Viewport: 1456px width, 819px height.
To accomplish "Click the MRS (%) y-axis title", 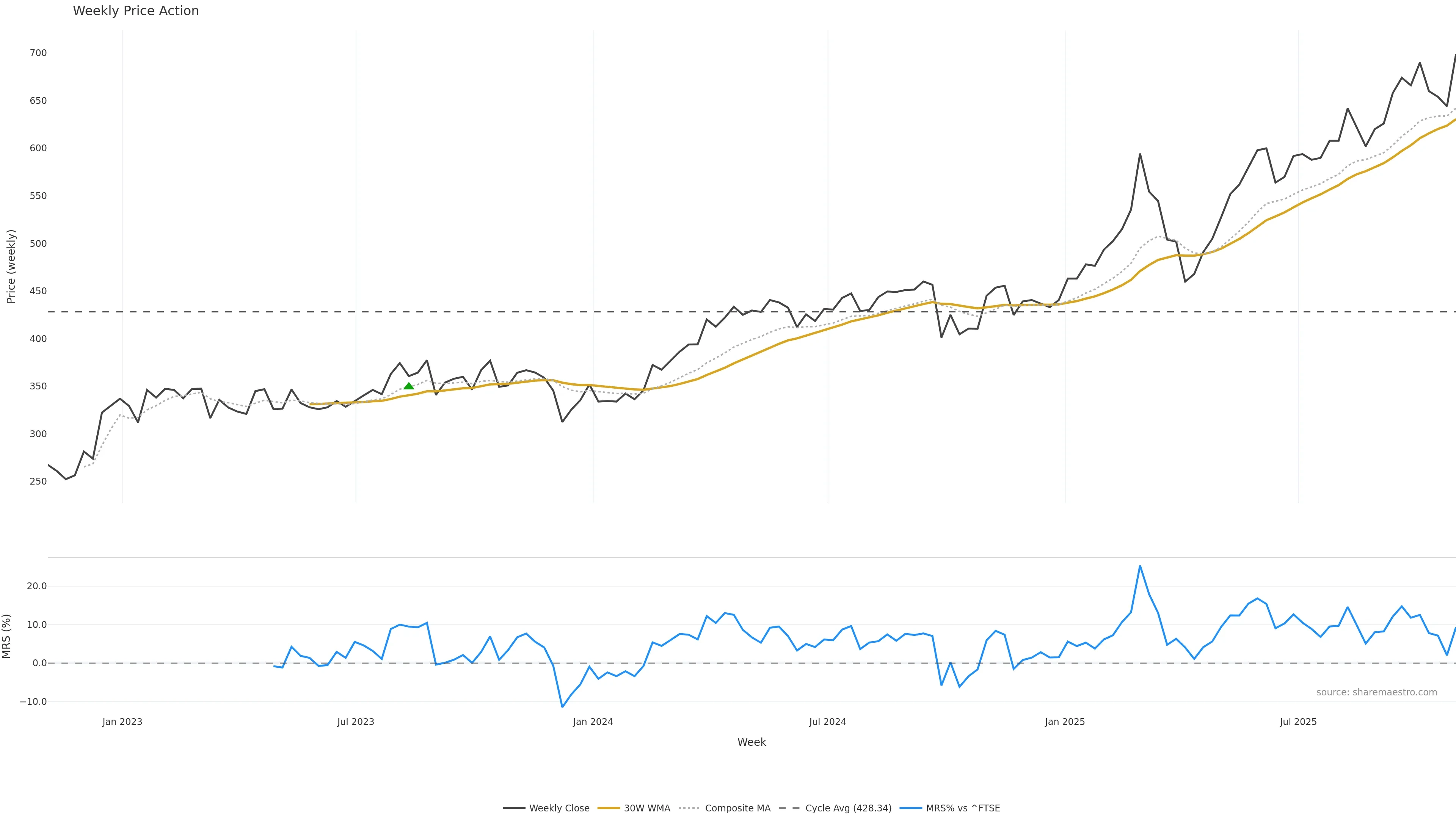I will [x=7, y=636].
